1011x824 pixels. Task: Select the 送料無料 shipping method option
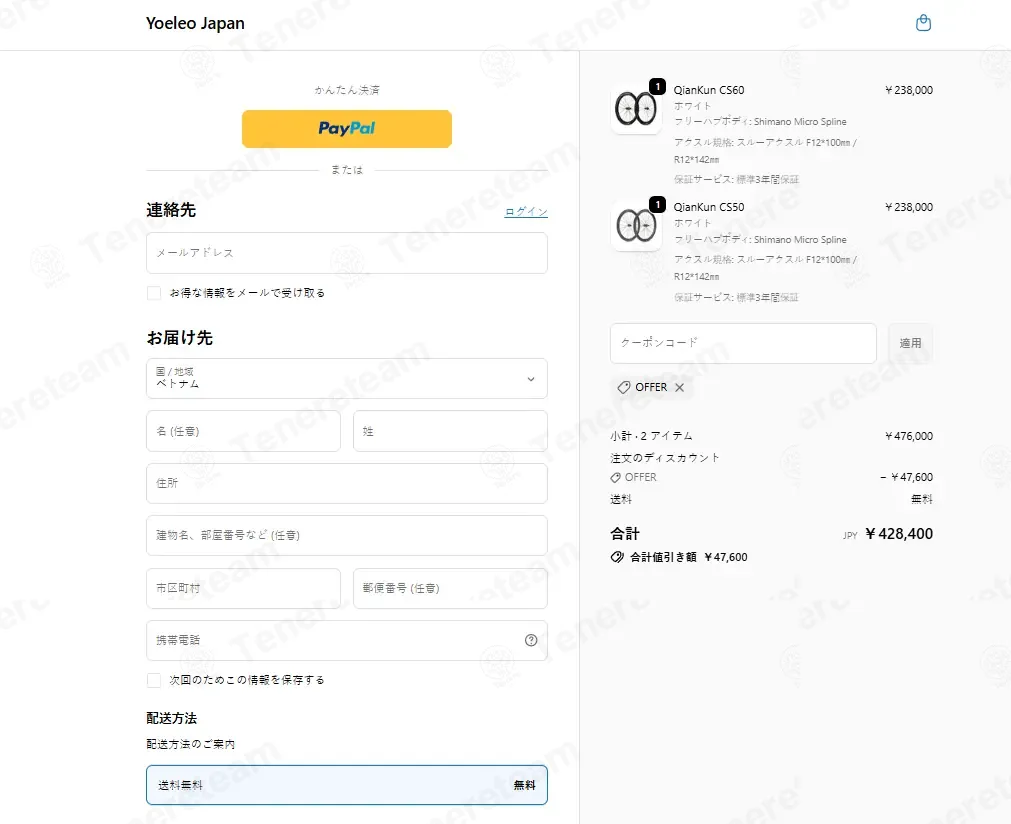pyautogui.click(x=347, y=785)
